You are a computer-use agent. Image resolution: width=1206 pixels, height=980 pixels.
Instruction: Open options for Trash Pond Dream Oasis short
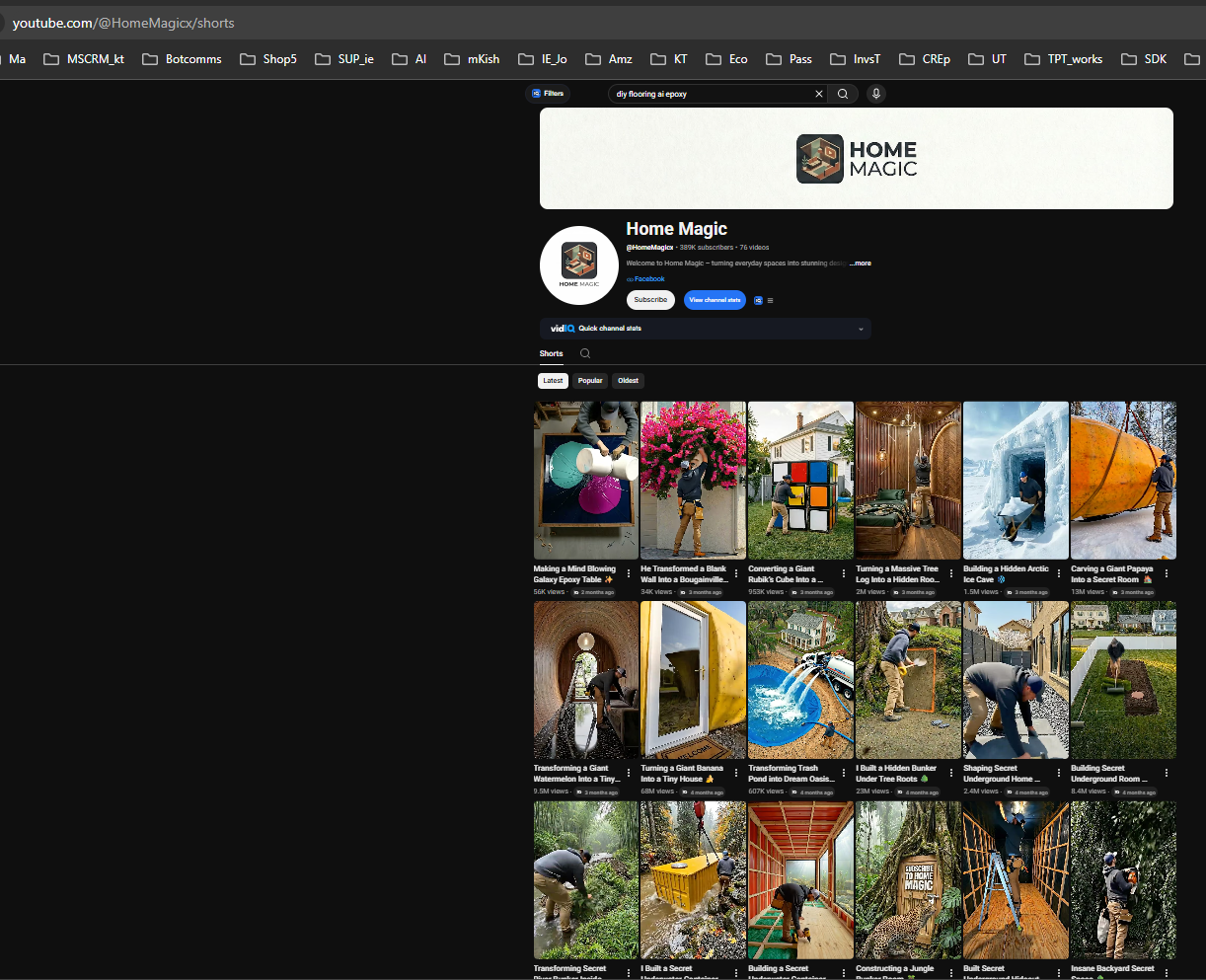844,773
